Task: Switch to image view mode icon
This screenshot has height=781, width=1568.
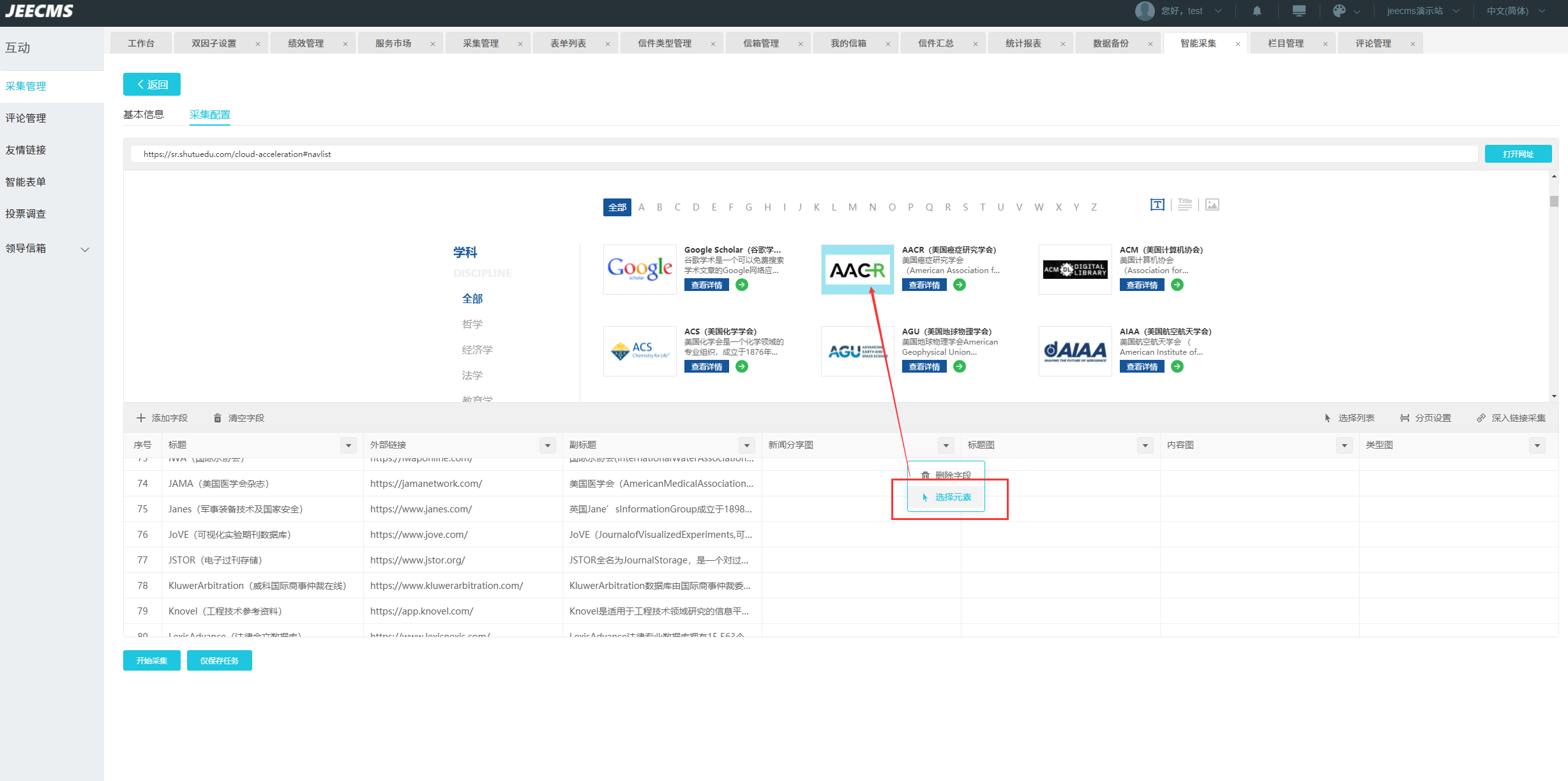Action: (1212, 205)
